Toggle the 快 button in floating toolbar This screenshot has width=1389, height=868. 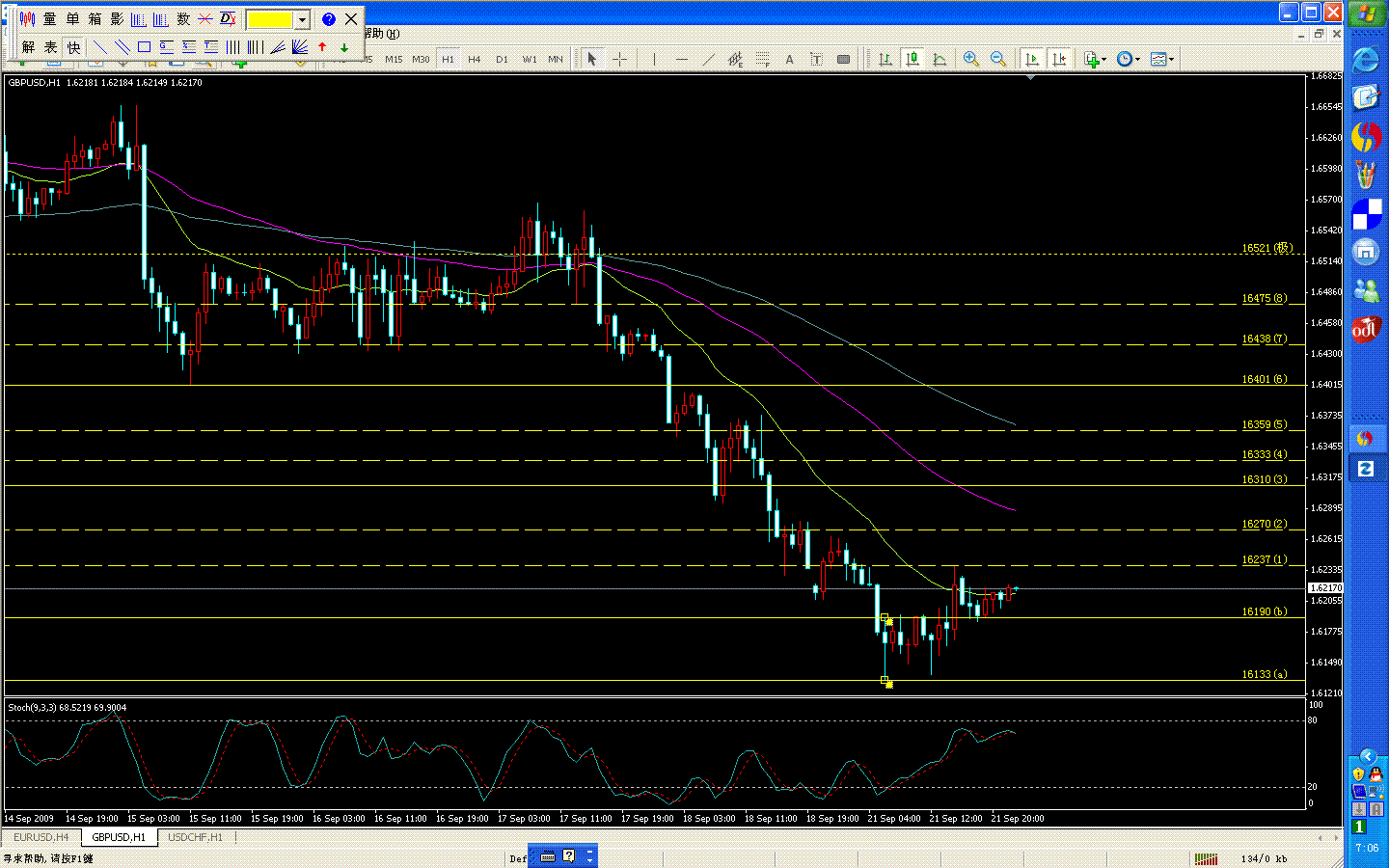click(x=73, y=46)
